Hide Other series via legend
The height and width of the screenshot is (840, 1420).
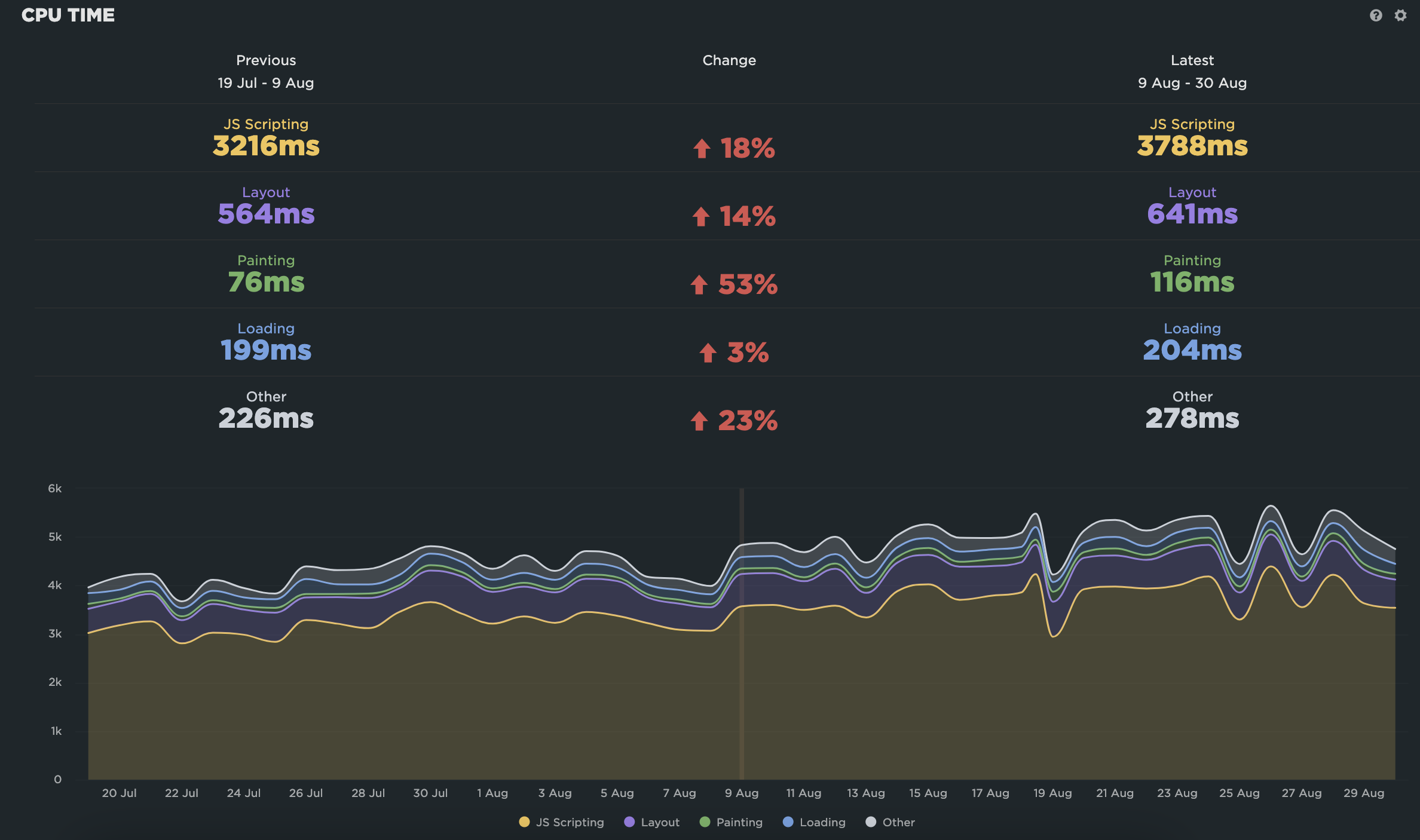click(898, 822)
